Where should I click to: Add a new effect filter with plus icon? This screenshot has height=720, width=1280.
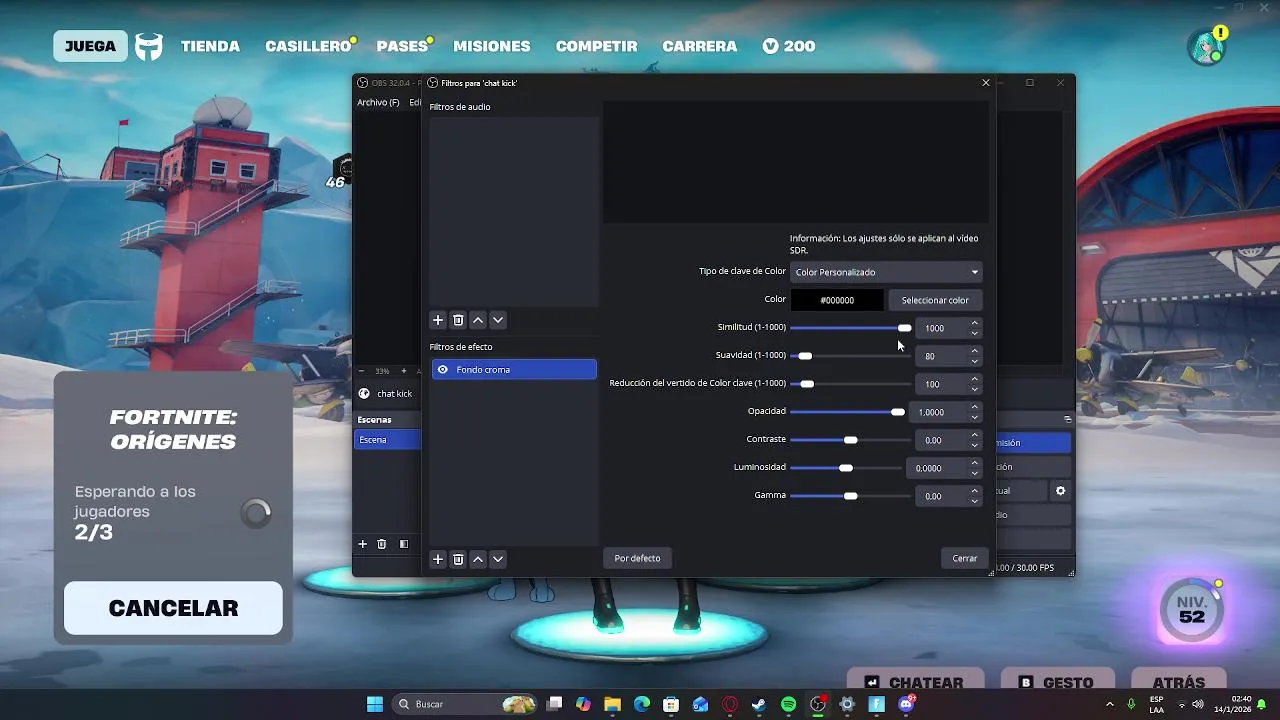pyautogui.click(x=438, y=559)
